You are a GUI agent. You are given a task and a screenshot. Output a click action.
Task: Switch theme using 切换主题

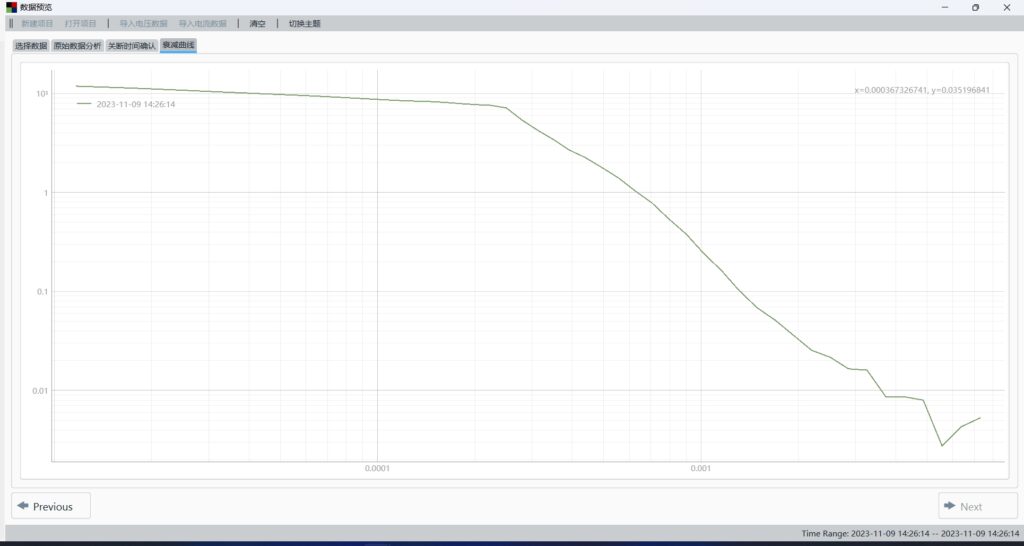click(x=305, y=23)
